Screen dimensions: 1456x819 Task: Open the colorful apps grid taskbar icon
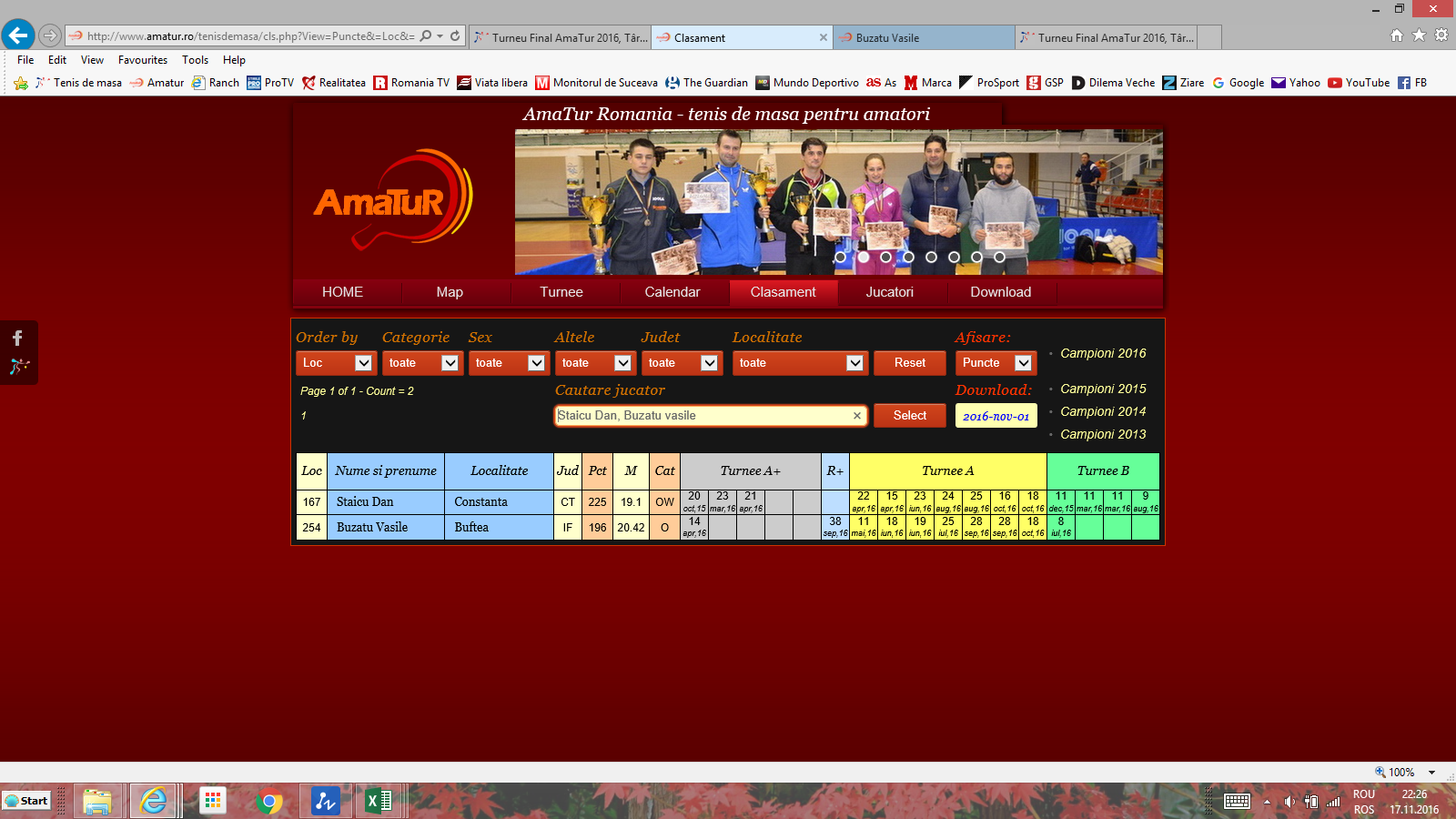[x=212, y=801]
